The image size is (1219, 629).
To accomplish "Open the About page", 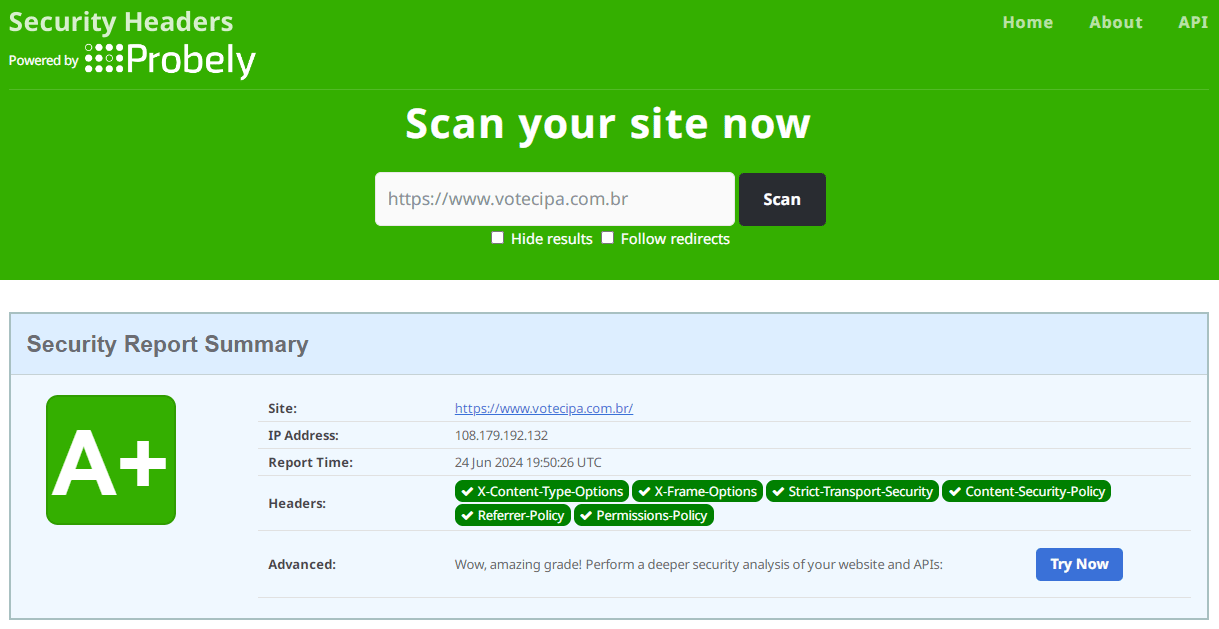I will point(1115,22).
